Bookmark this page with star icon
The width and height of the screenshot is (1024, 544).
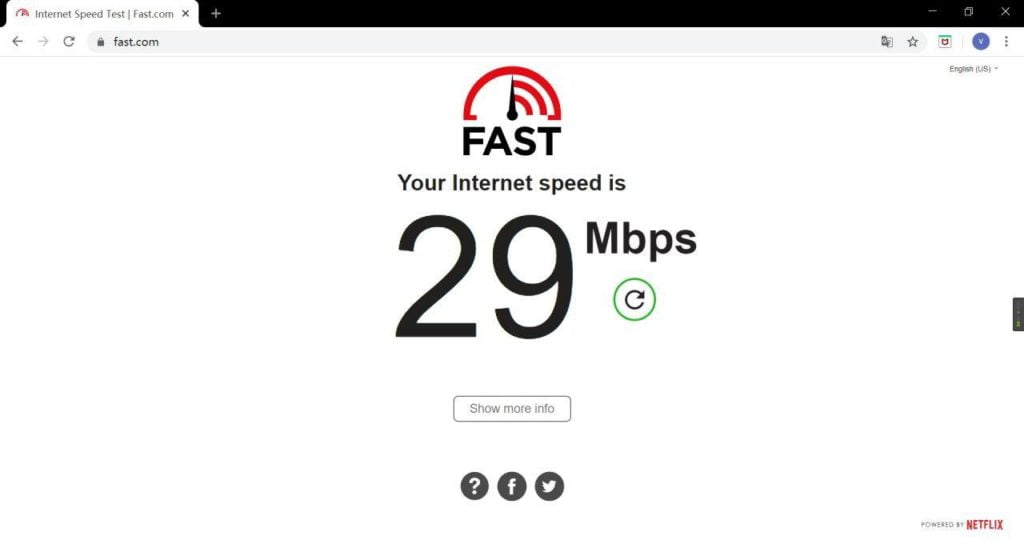912,42
